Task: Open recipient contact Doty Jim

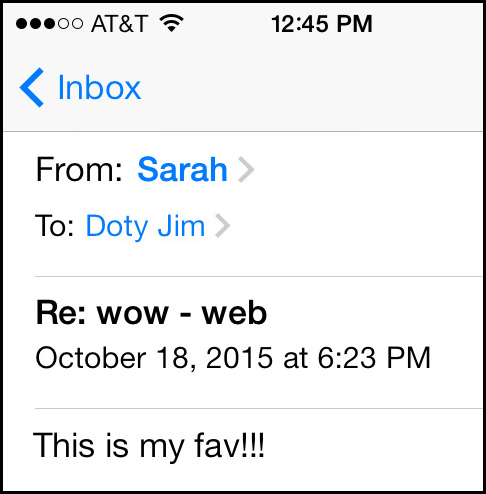Action: 145,226
